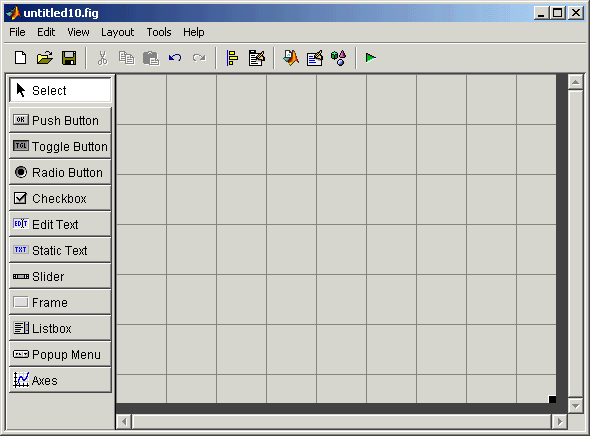Pick the Toggle Button component
Image resolution: width=590 pixels, height=436 pixels.
60,146
